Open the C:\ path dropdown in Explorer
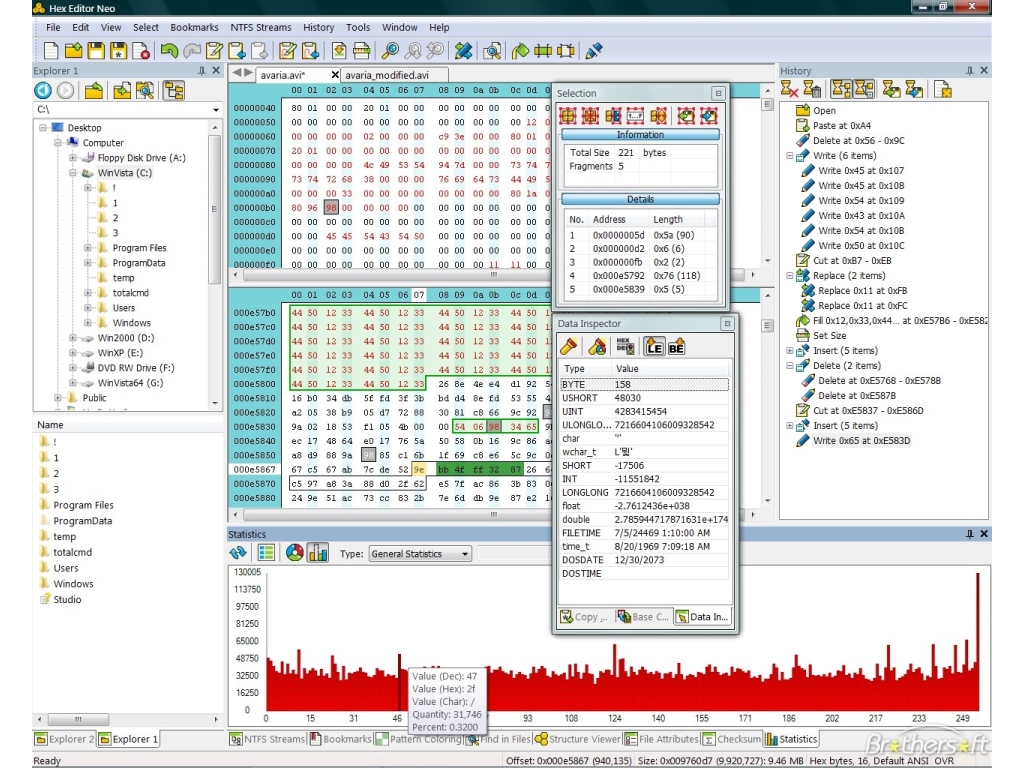Screen dimensions: 1024x768 click(216, 110)
